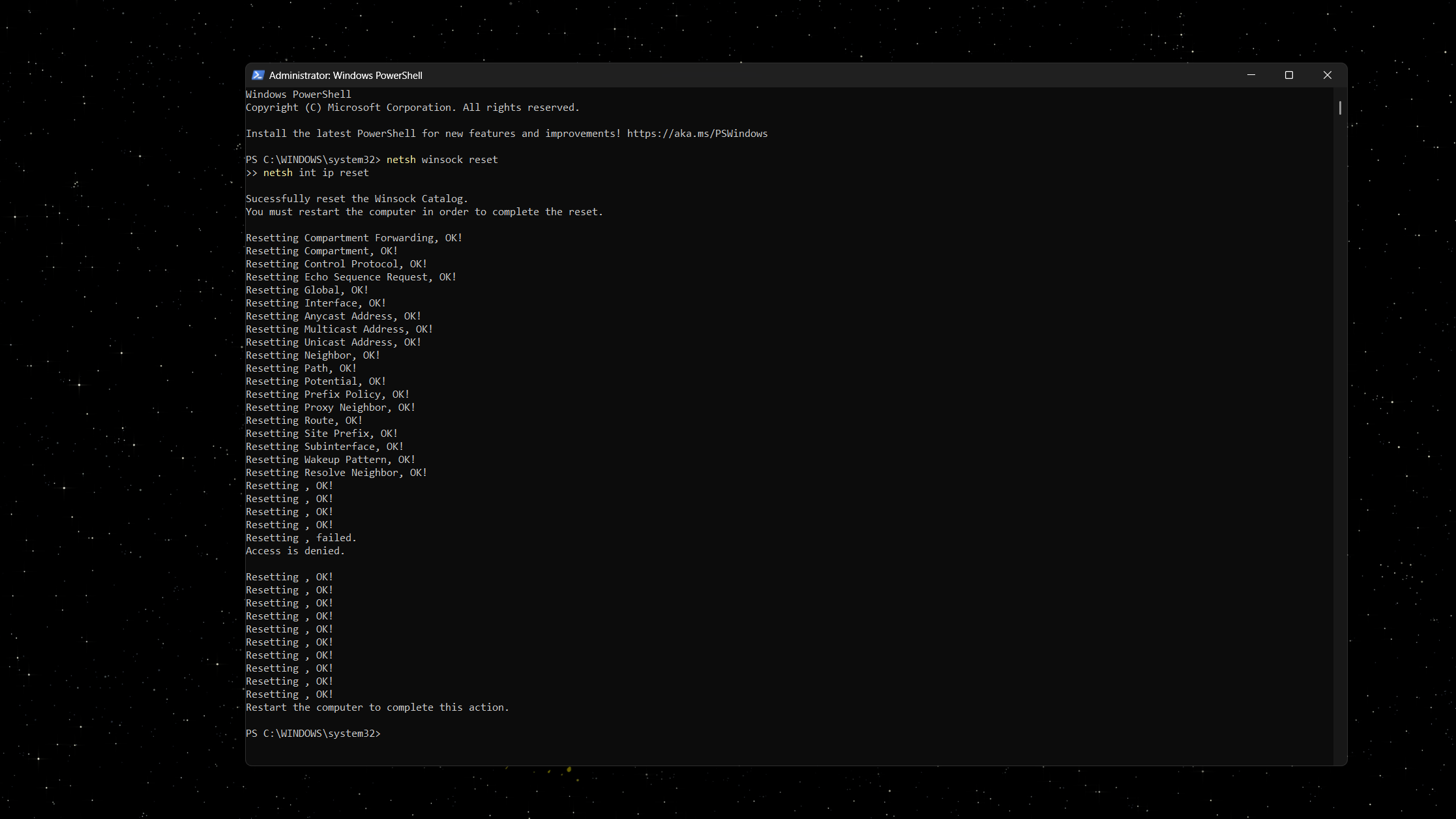Viewport: 1456px width, 819px height.
Task: Click 'Resetting Path, OK!' line
Action: pos(301,368)
